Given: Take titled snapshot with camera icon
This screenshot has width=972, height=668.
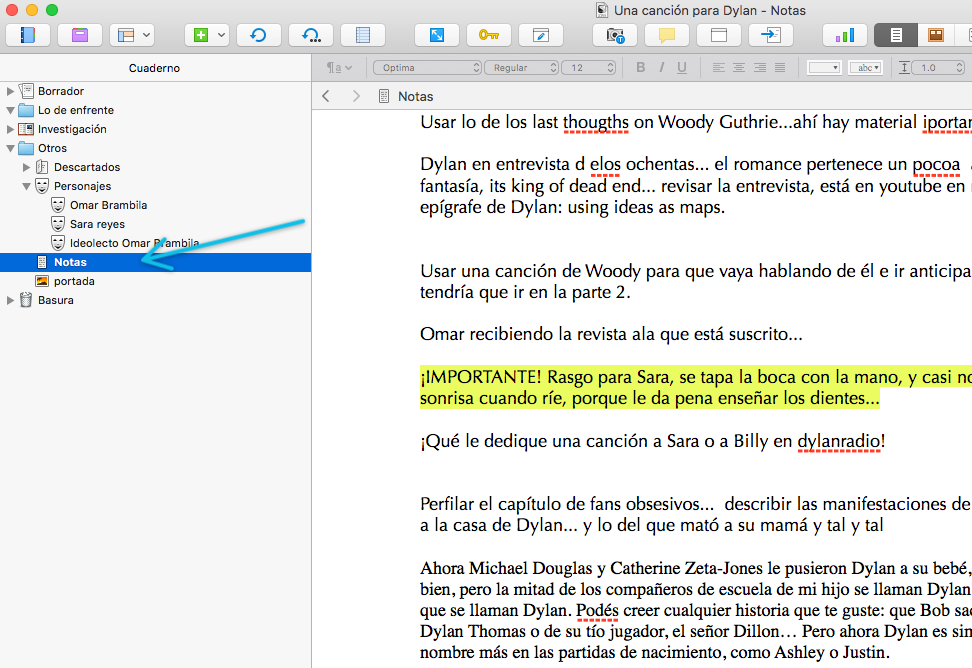Looking at the screenshot, I should [615, 35].
